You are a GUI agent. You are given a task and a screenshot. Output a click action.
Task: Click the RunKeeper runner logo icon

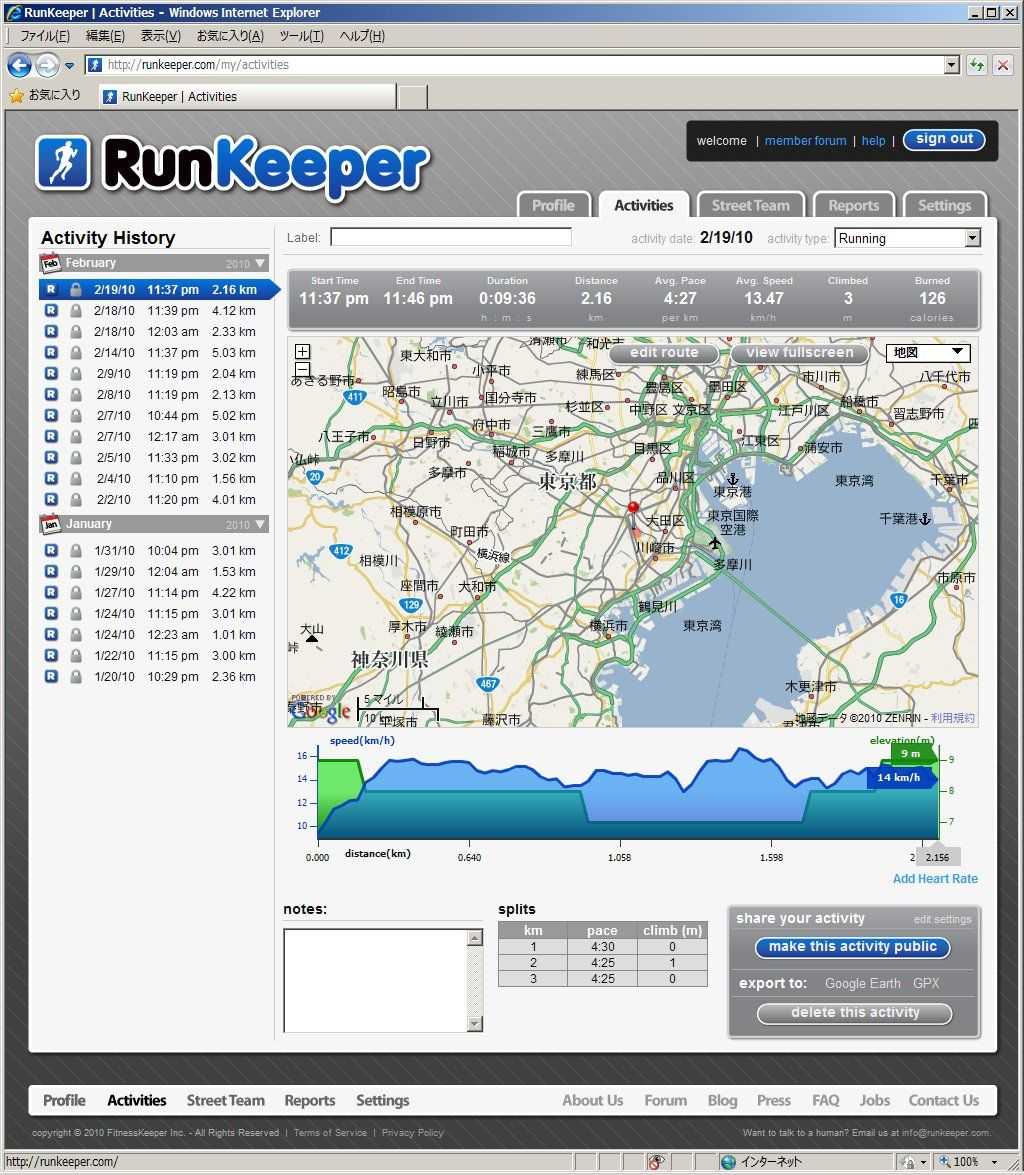[63, 162]
